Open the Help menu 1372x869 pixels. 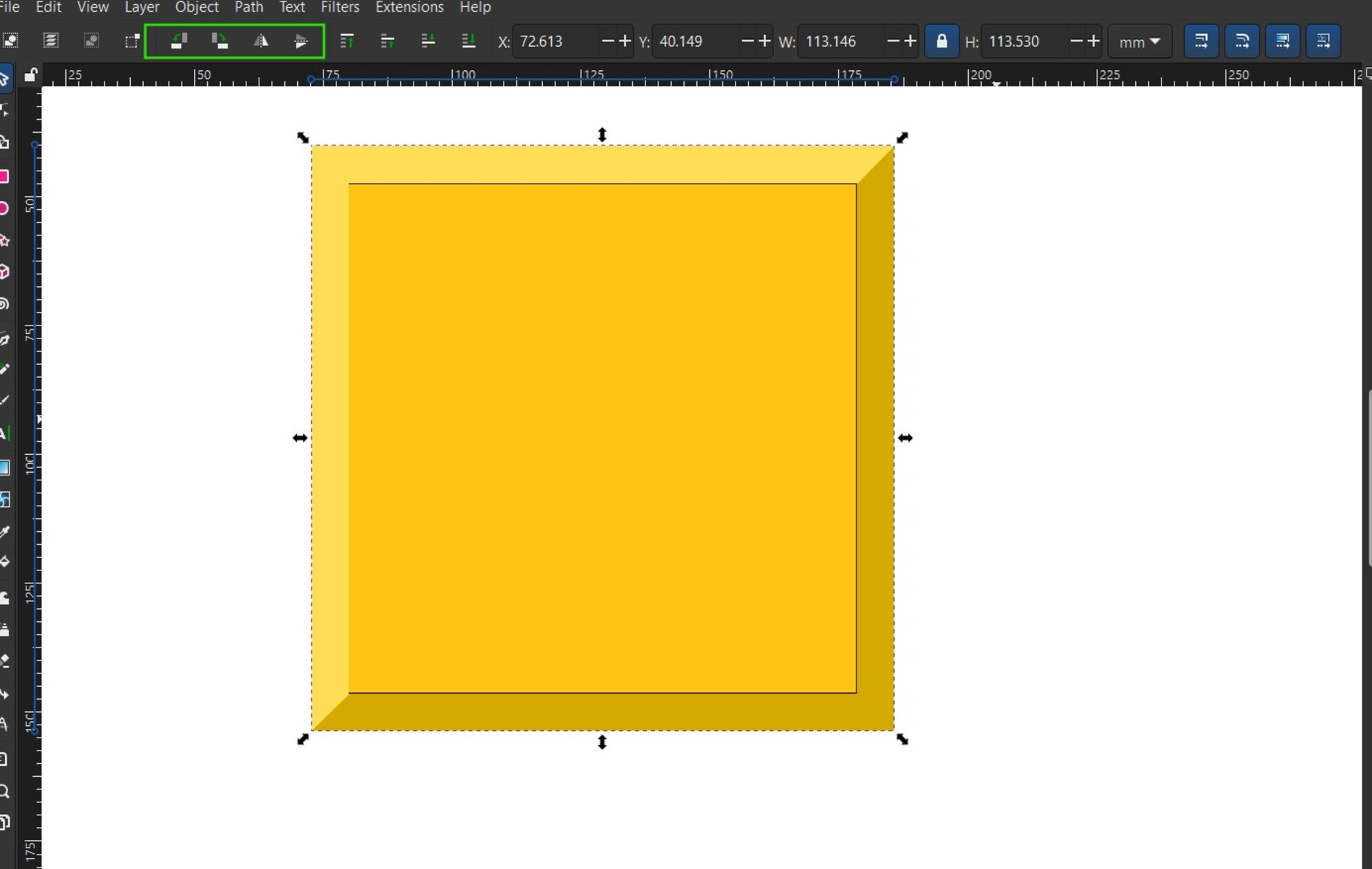(x=475, y=7)
